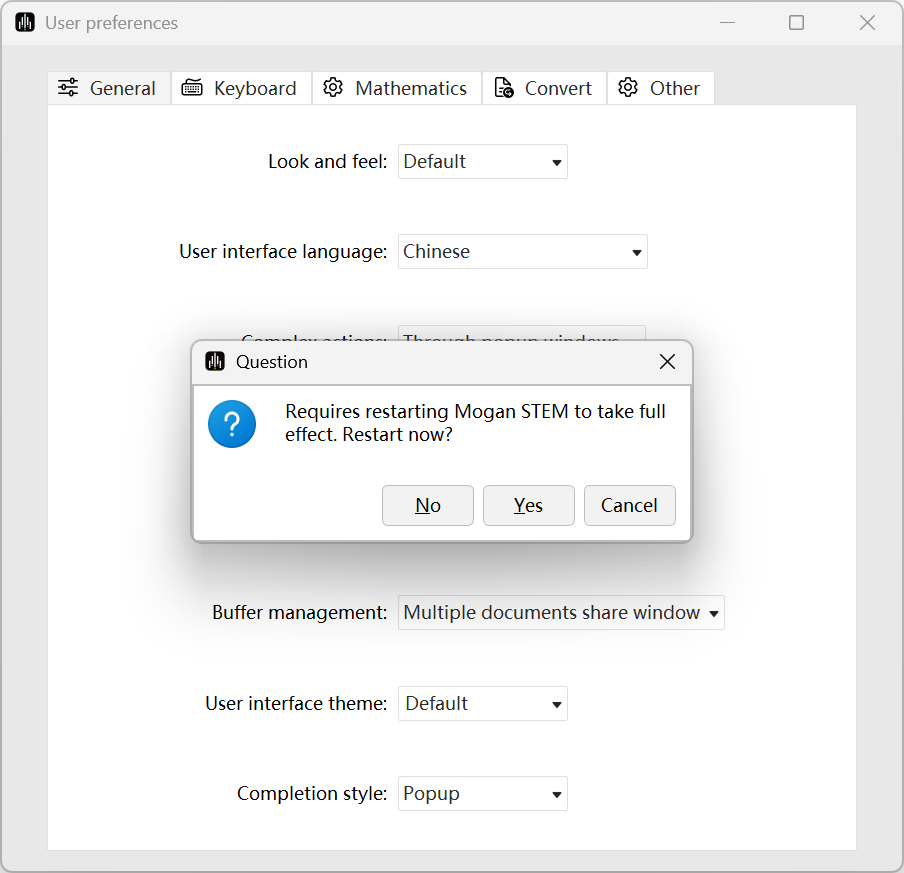This screenshot has width=904, height=873.
Task: Maximize the User preferences window
Action: click(x=796, y=23)
